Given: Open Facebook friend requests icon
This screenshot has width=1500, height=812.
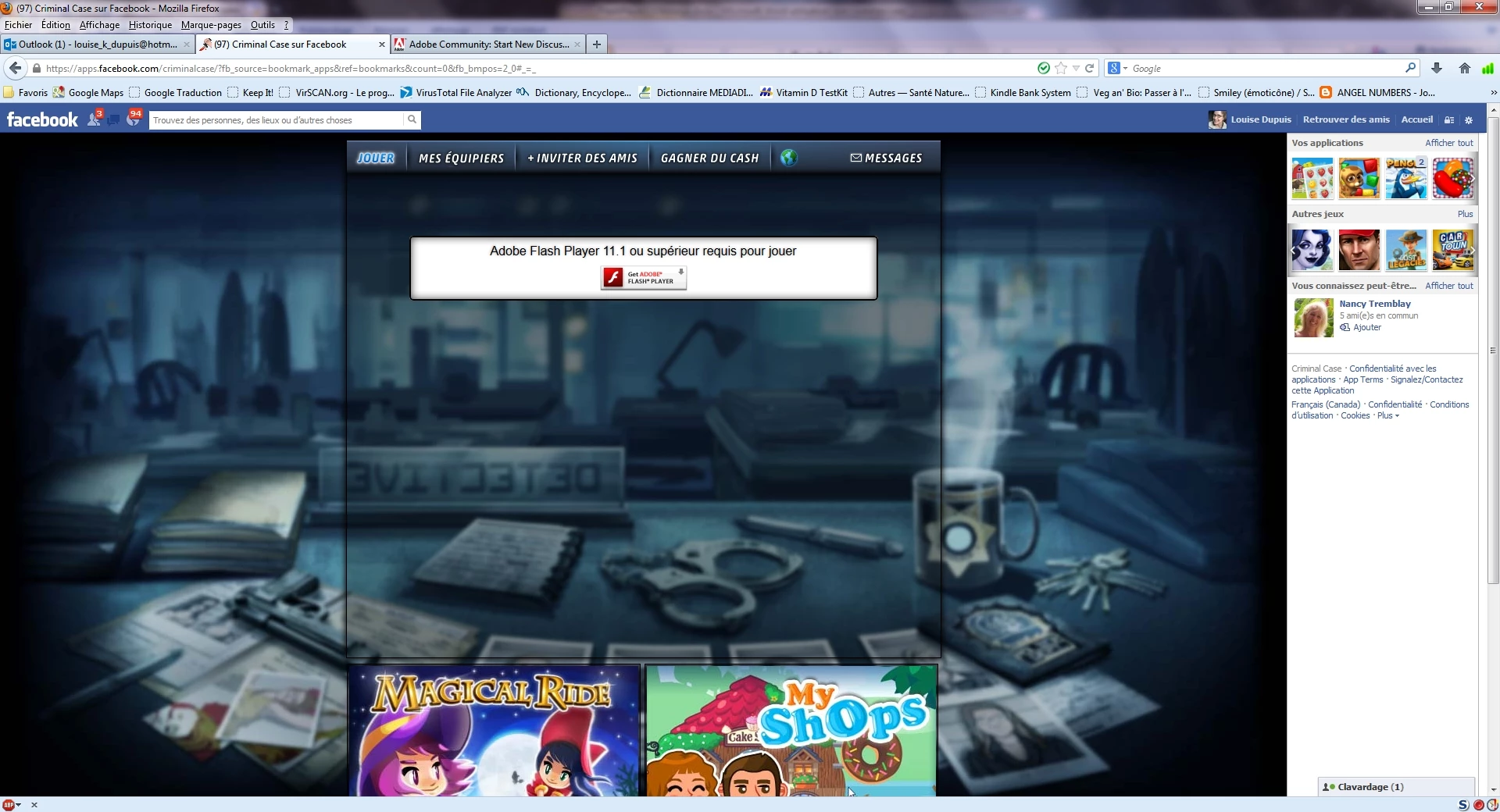Looking at the screenshot, I should (x=94, y=119).
